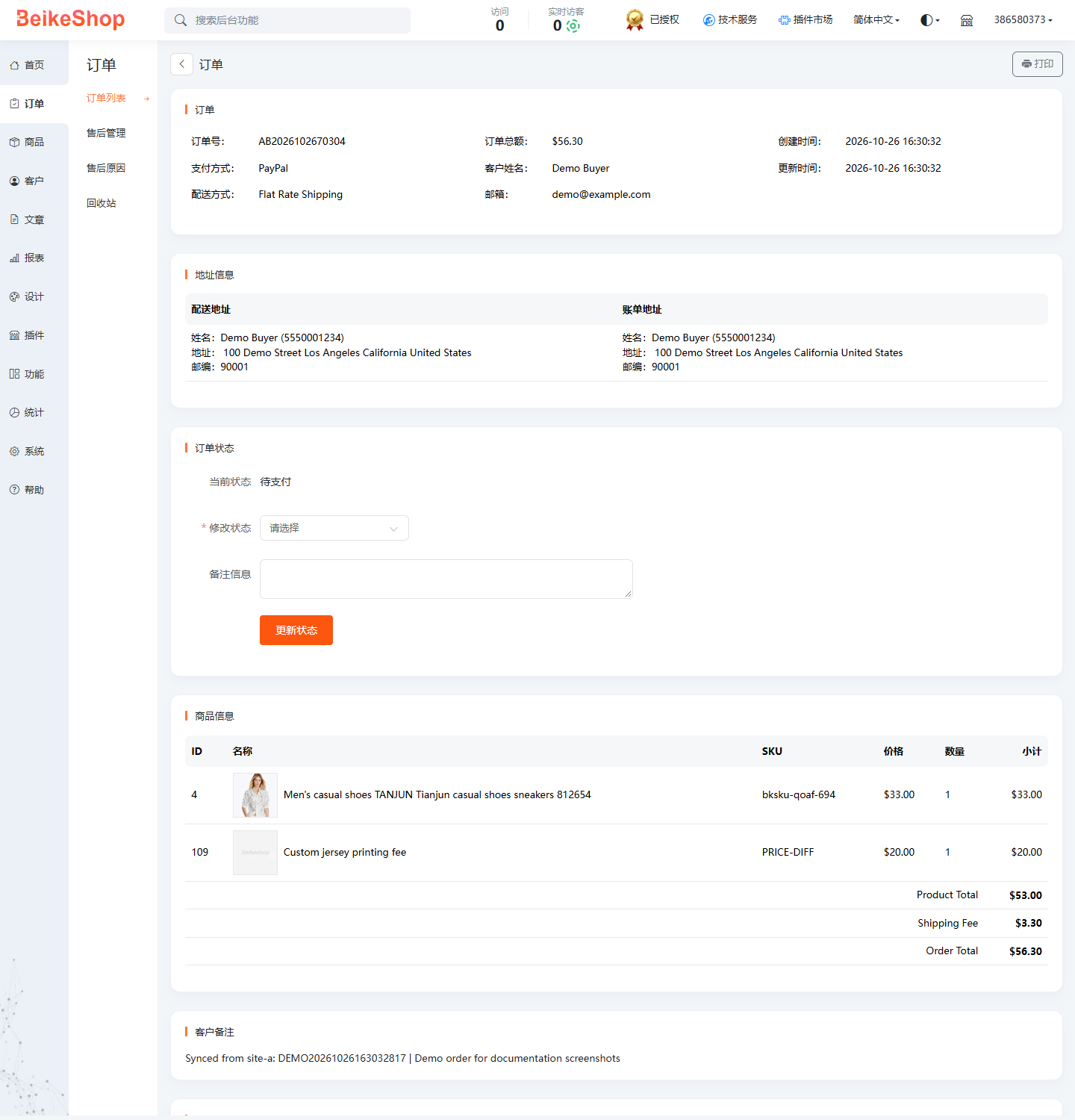1075x1120 pixels.
Task: Click the Custom jersey printing fee thumbnail
Action: tap(255, 853)
